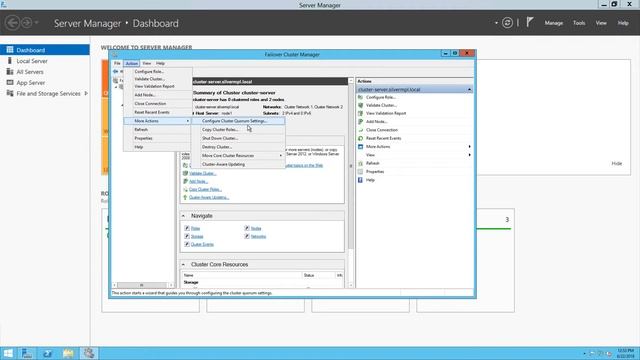This screenshot has width=640, height=360.
Task: Open Networks link in Navigate section
Action: point(258,236)
